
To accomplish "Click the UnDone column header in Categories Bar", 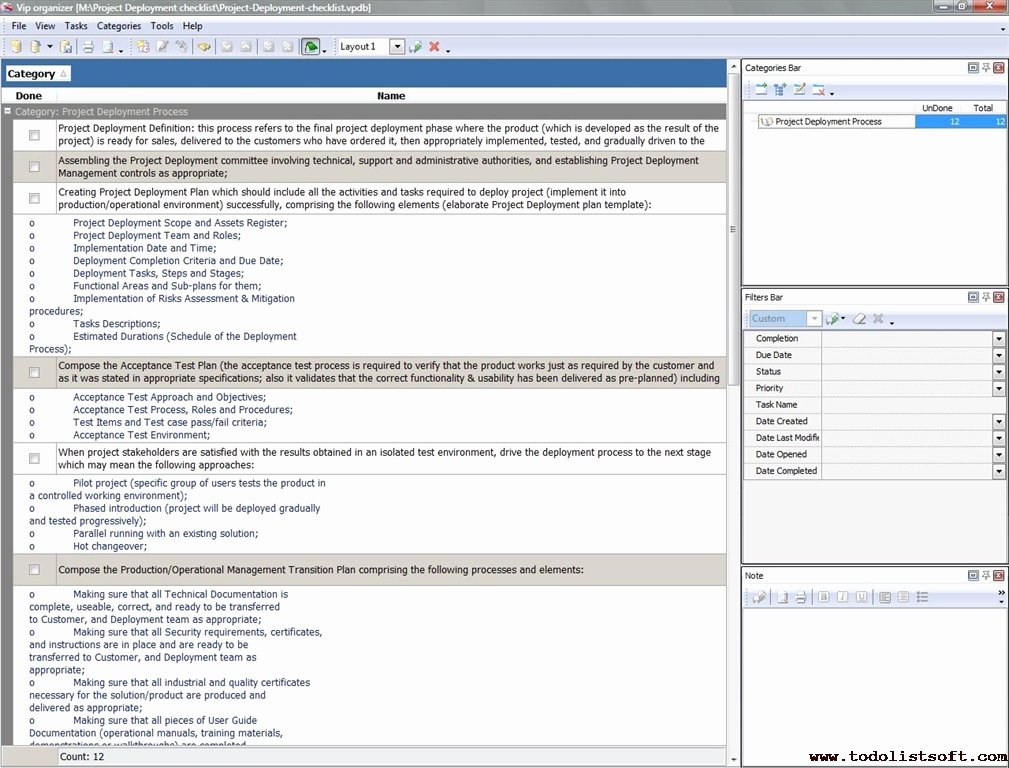I will pyautogui.click(x=937, y=108).
